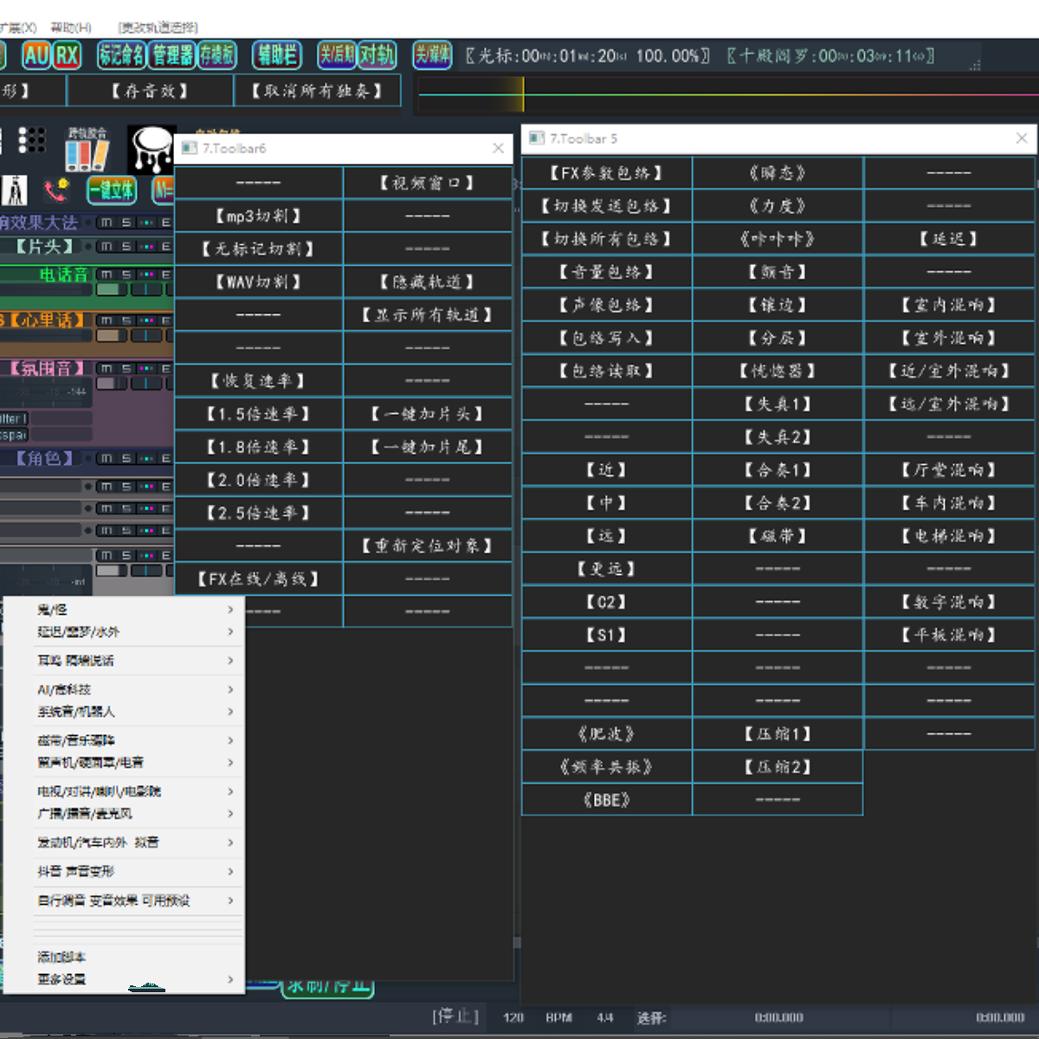Click the 【取消所有独奏】 button
The image size is (1039, 1039).
[x=317, y=90]
